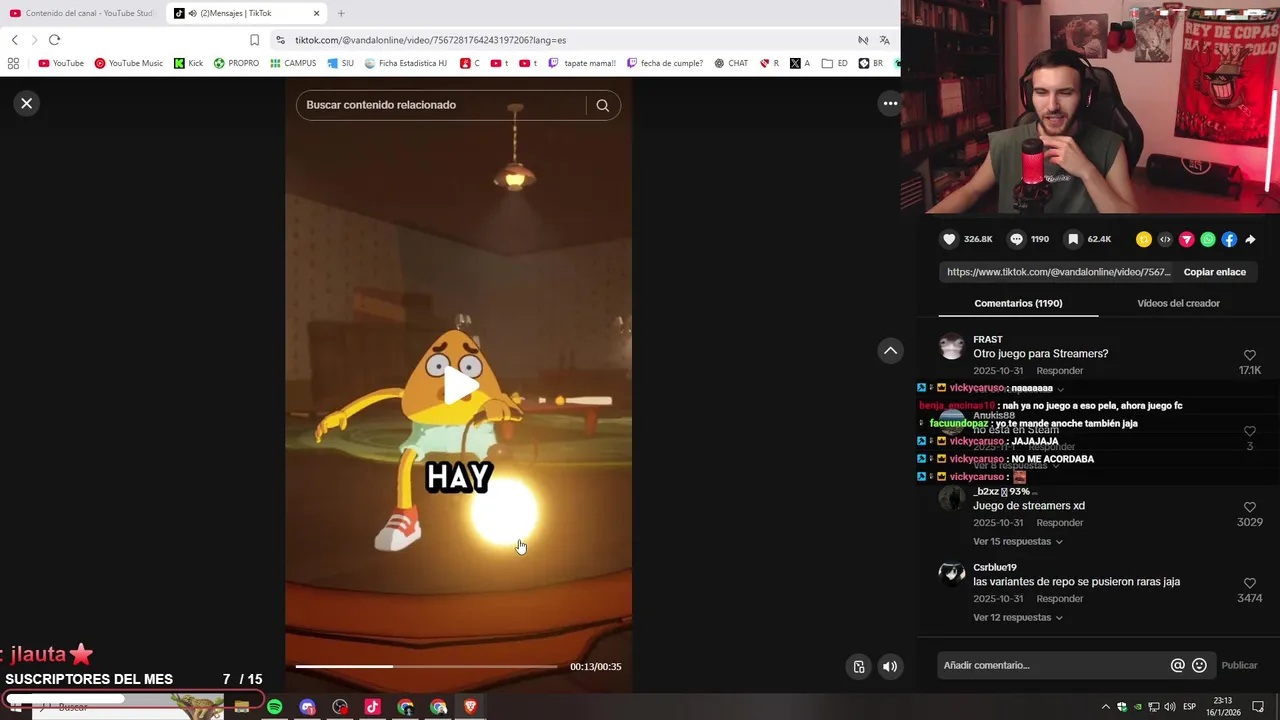Click the Publicar button
1280x720 pixels.
coord(1239,665)
